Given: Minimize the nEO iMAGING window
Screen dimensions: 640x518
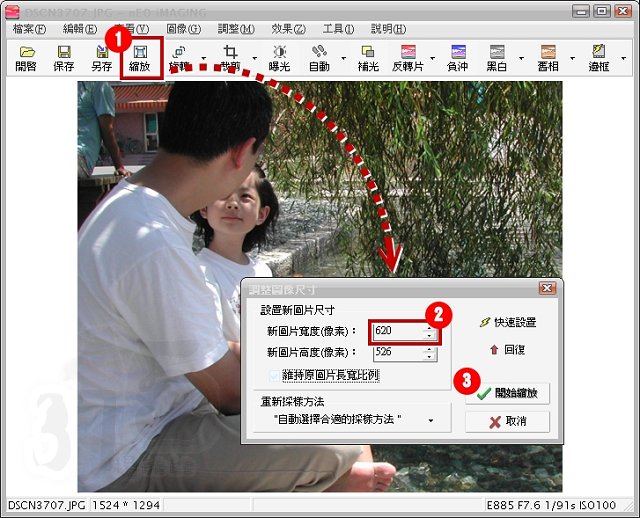Looking at the screenshot, I should (x=581, y=11).
